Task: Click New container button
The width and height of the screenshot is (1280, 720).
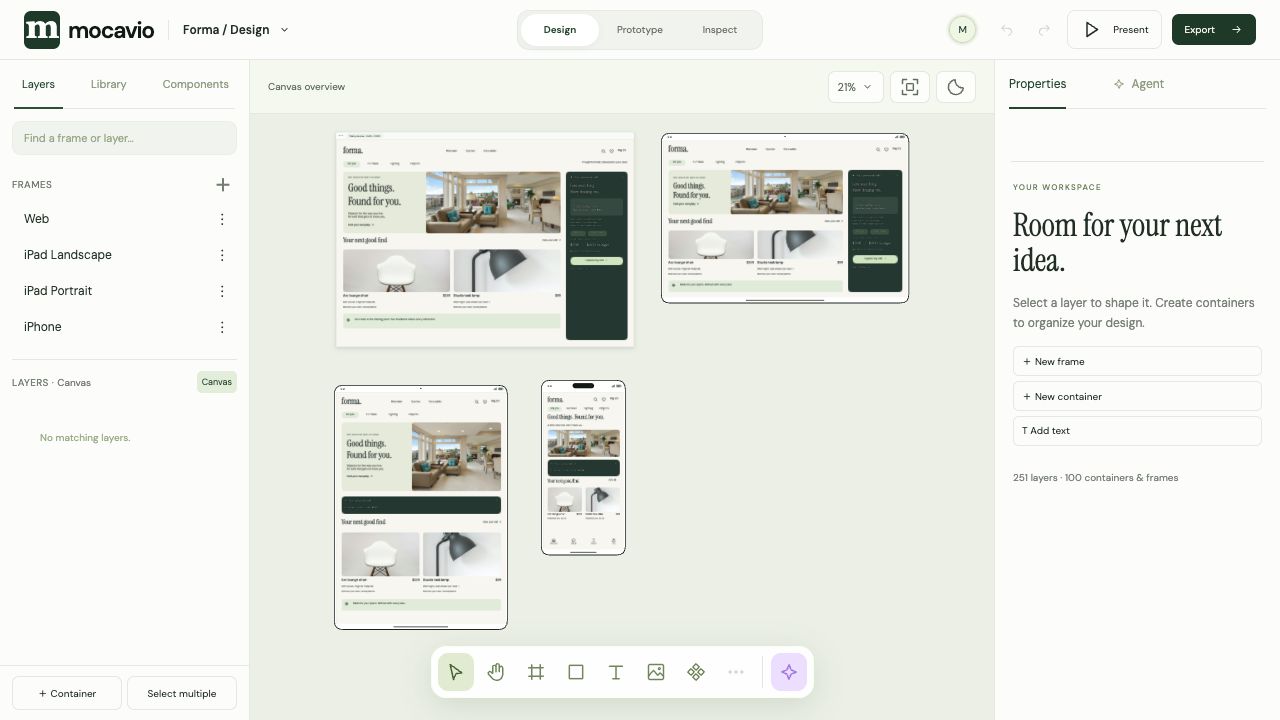Action: click(x=1137, y=397)
